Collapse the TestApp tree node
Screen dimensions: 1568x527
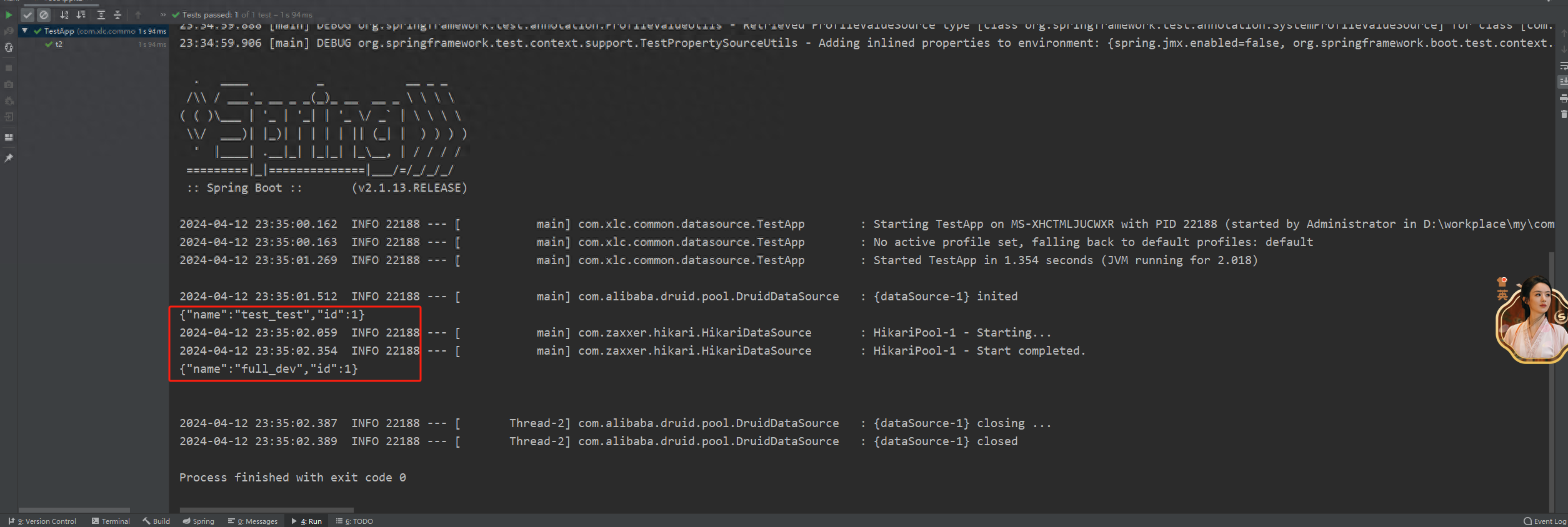click(x=24, y=31)
